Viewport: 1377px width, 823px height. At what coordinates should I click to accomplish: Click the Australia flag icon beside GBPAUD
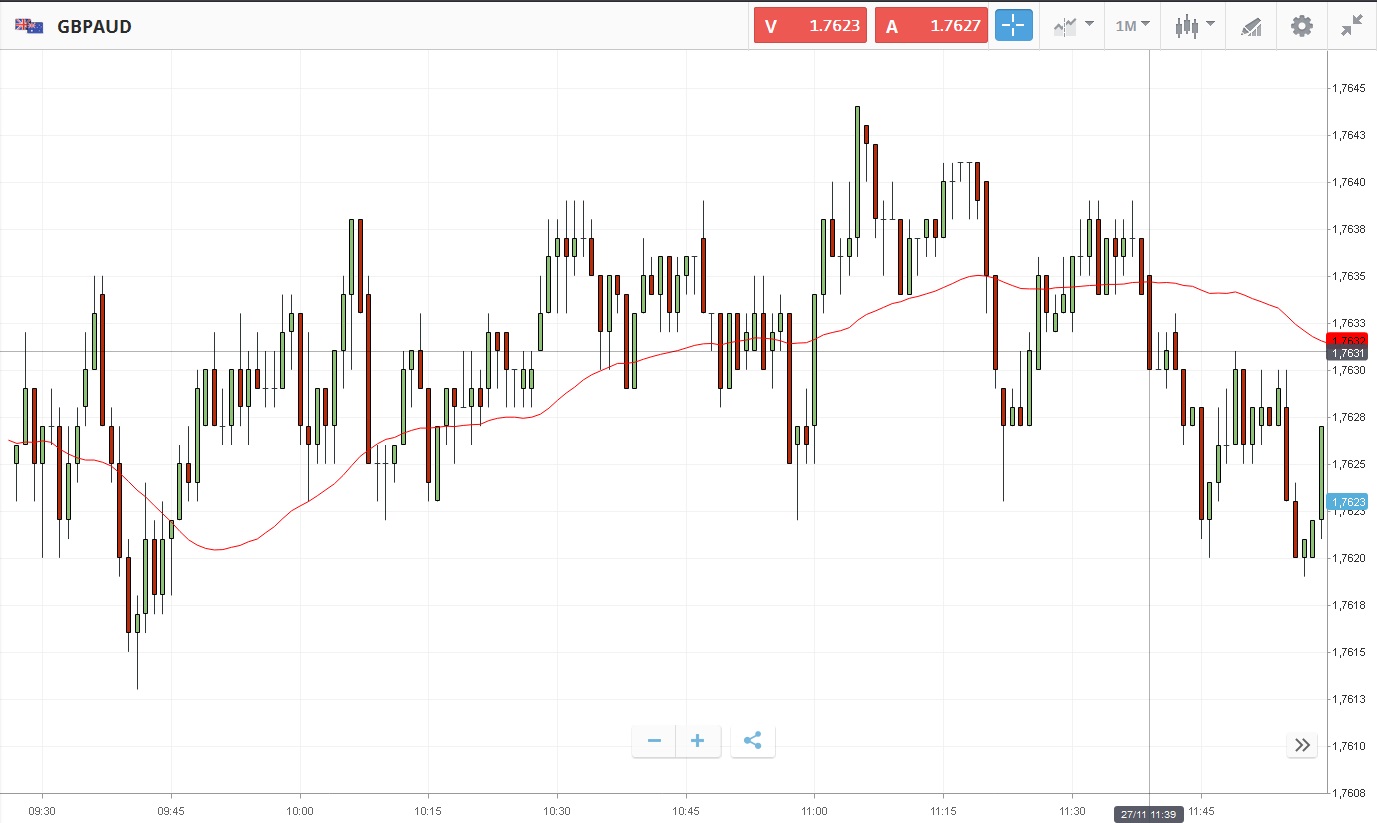coord(28,26)
